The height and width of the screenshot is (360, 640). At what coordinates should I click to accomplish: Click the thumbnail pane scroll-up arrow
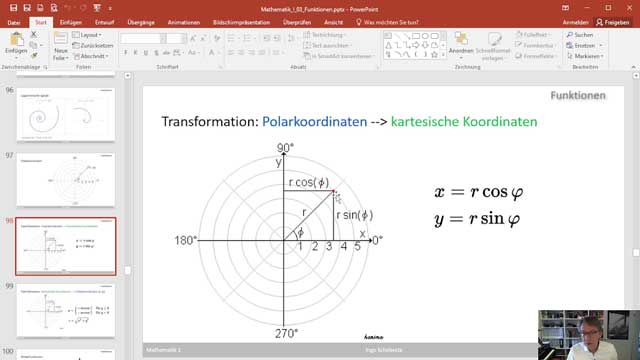(x=128, y=76)
